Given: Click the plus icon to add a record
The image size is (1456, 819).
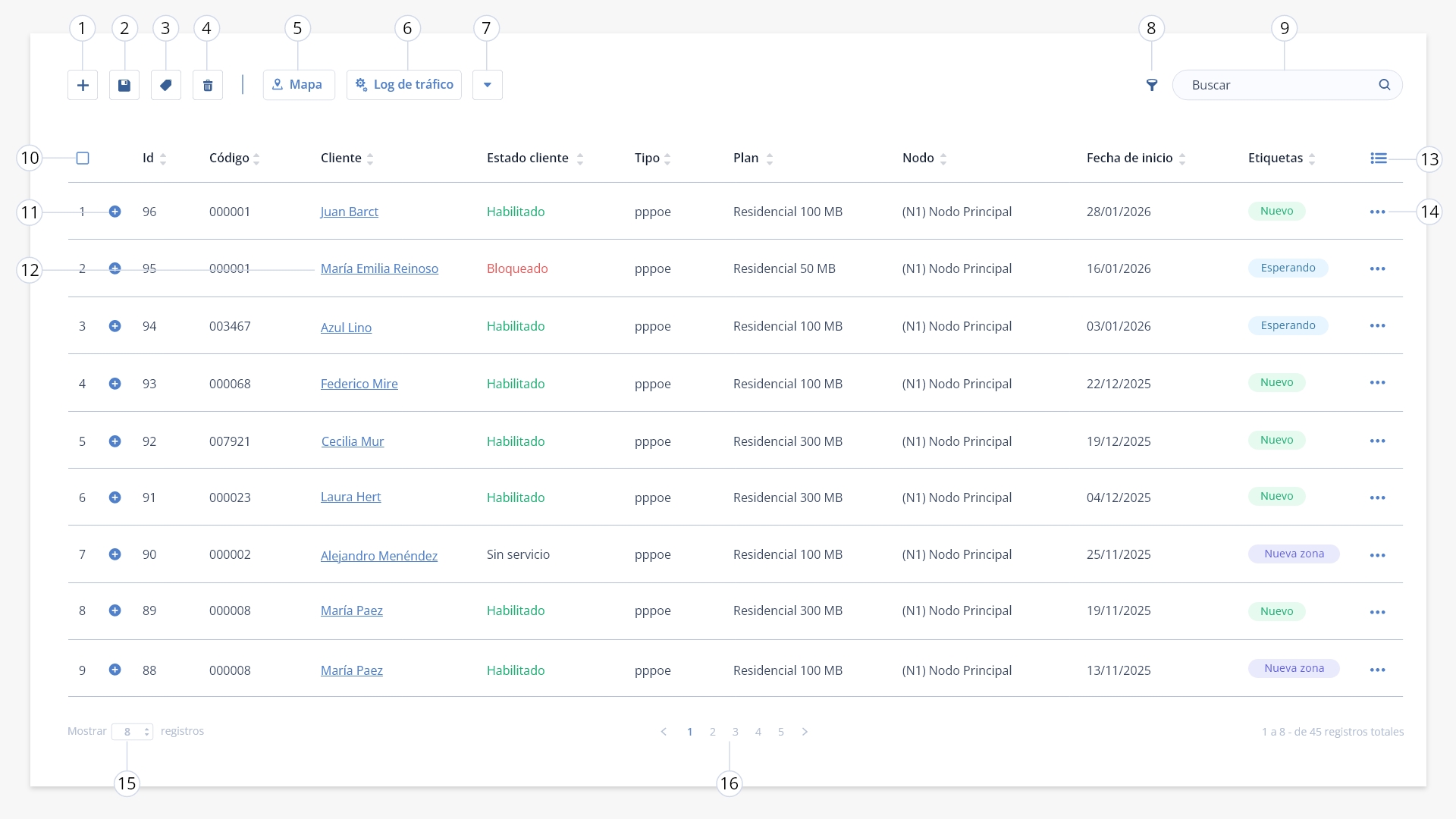Looking at the screenshot, I should click(x=83, y=85).
